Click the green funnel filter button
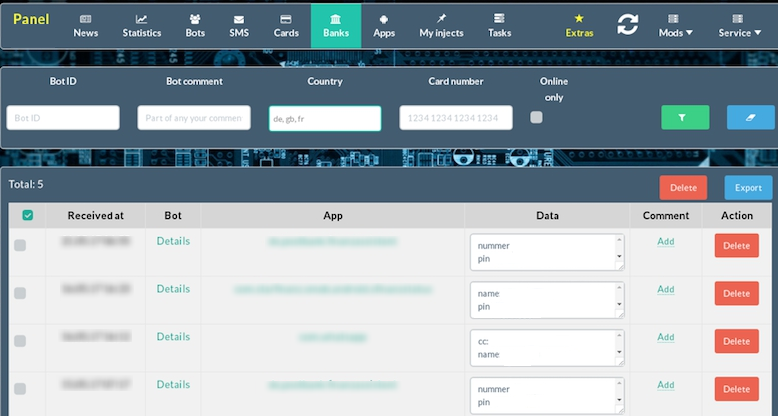Viewport: 778px width, 416px height. click(x=685, y=117)
